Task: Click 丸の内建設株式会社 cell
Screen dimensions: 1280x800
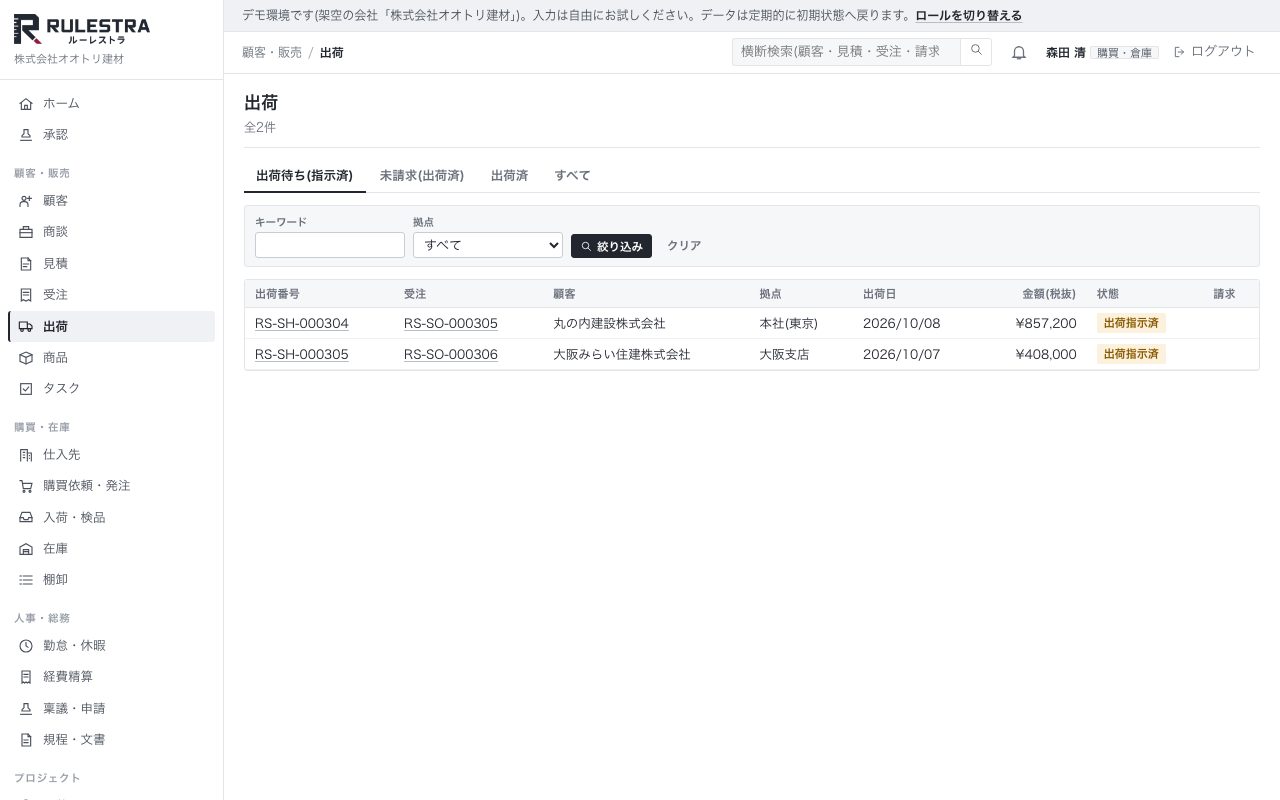Action: point(609,323)
